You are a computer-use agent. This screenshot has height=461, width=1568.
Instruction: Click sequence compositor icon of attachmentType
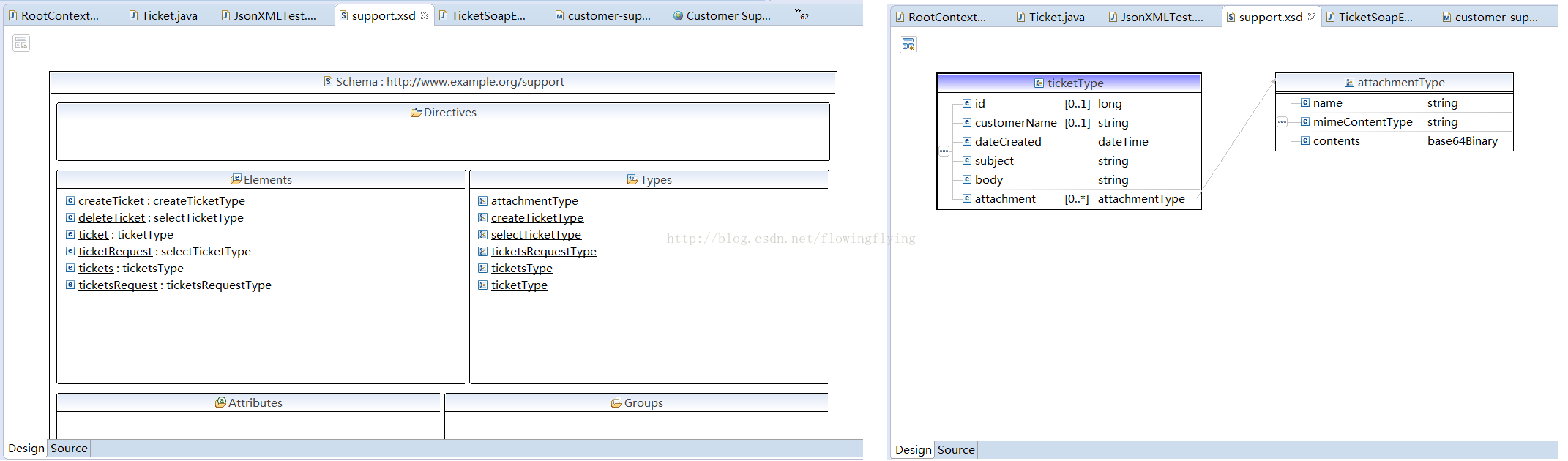[1283, 122]
